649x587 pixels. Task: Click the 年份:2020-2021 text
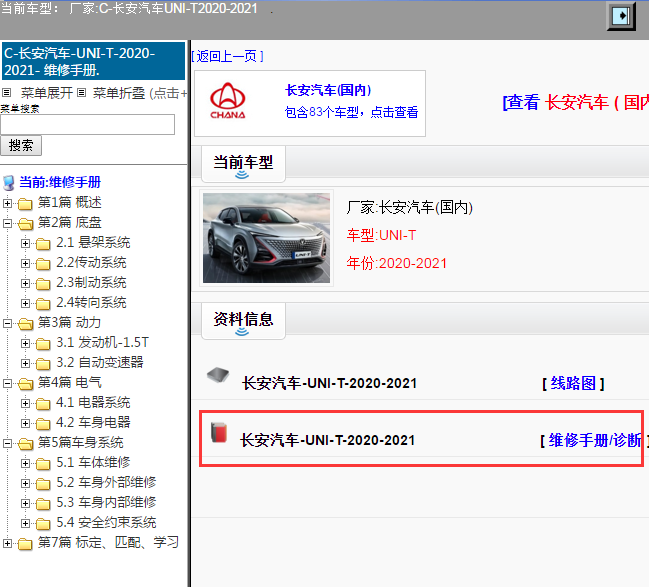pos(397,263)
